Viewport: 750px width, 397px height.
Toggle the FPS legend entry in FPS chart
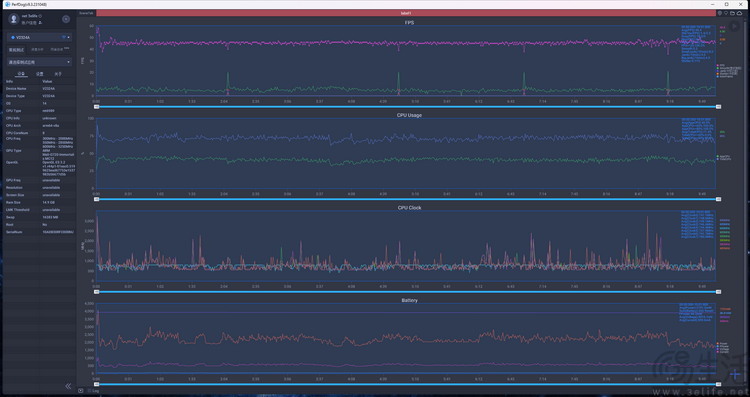click(720, 65)
